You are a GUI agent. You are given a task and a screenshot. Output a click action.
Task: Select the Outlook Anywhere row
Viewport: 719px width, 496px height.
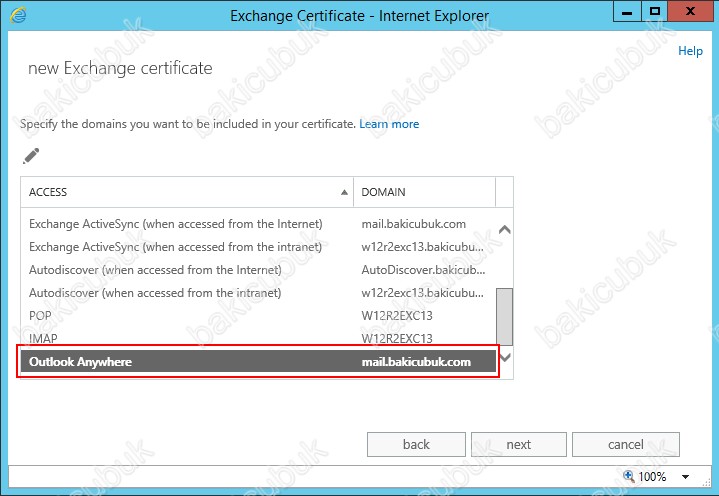[x=258, y=362]
